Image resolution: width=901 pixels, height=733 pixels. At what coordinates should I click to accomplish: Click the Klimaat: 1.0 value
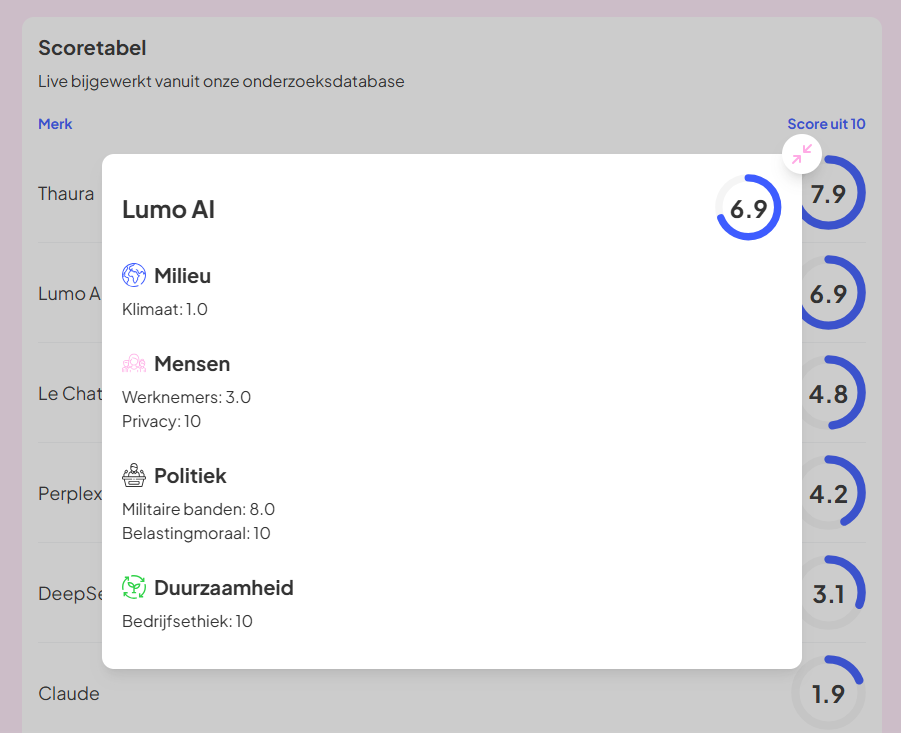pyautogui.click(x=165, y=309)
